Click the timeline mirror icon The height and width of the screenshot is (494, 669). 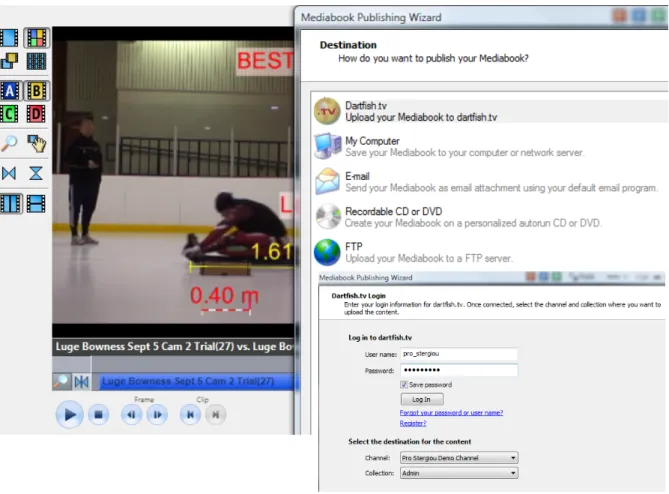point(81,381)
